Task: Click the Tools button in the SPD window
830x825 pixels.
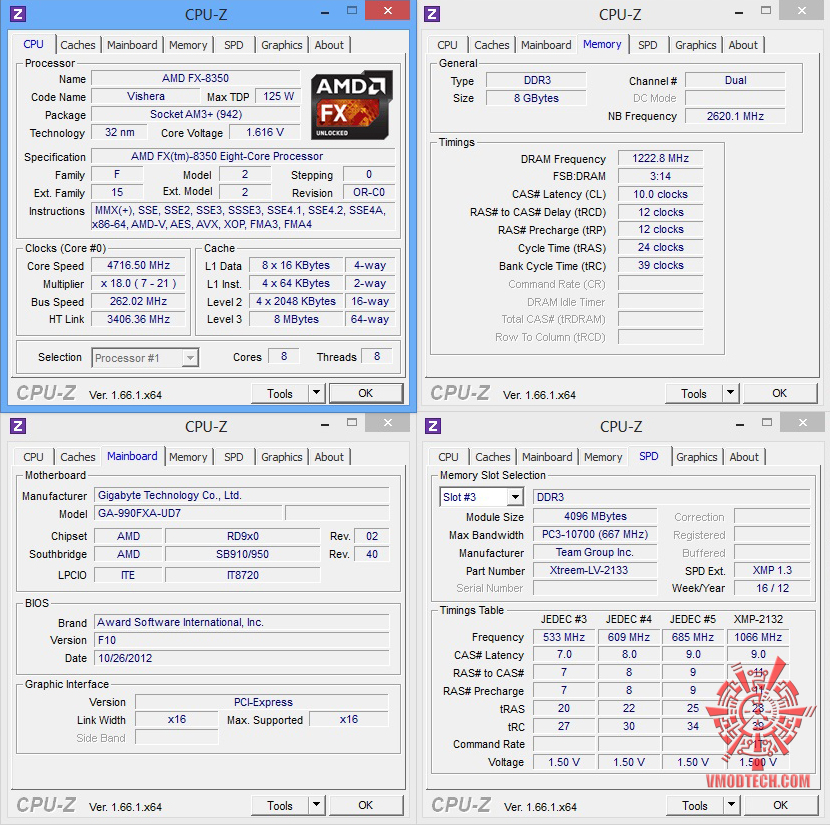Action: coord(694,805)
